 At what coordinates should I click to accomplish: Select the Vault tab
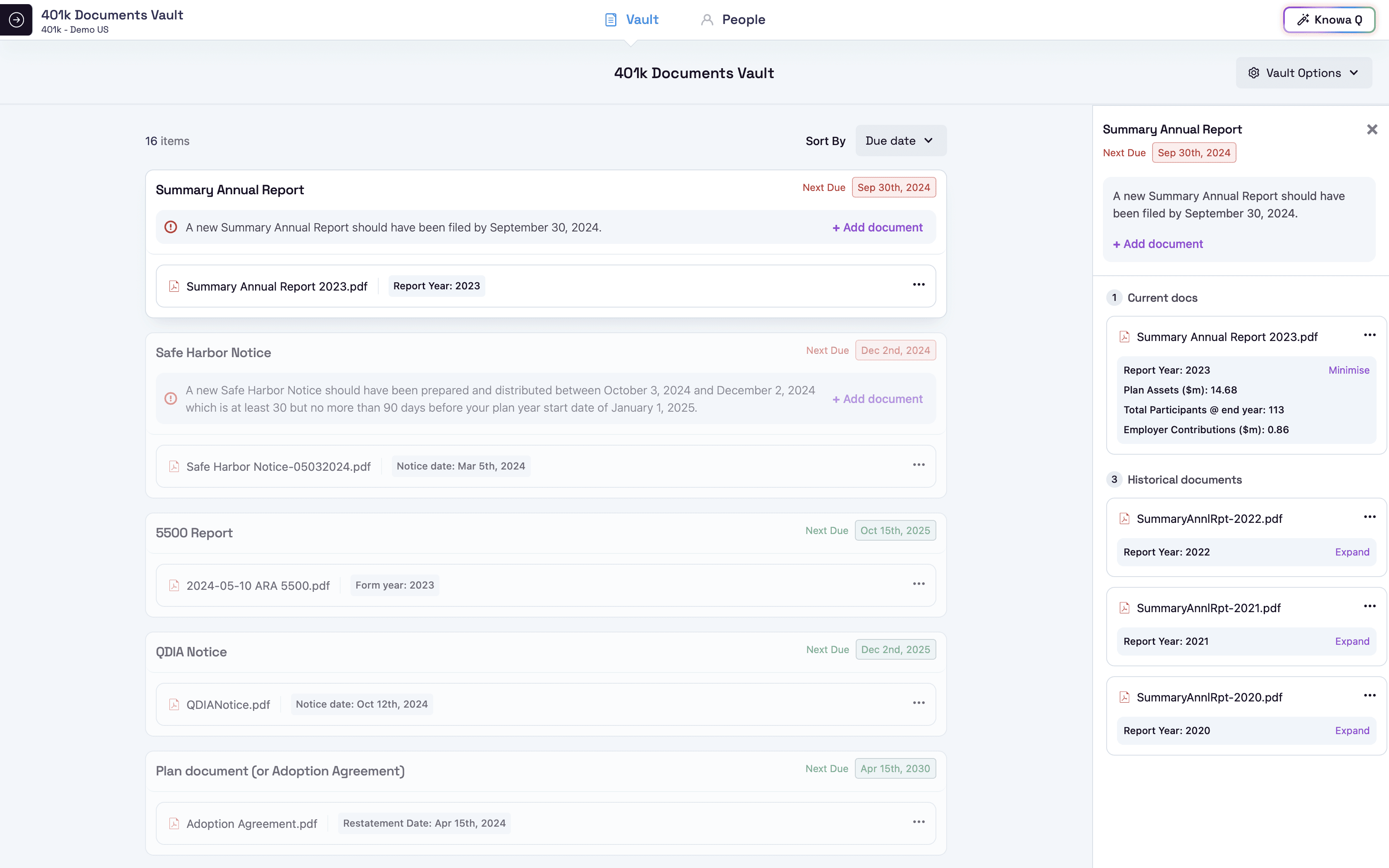tap(632, 19)
